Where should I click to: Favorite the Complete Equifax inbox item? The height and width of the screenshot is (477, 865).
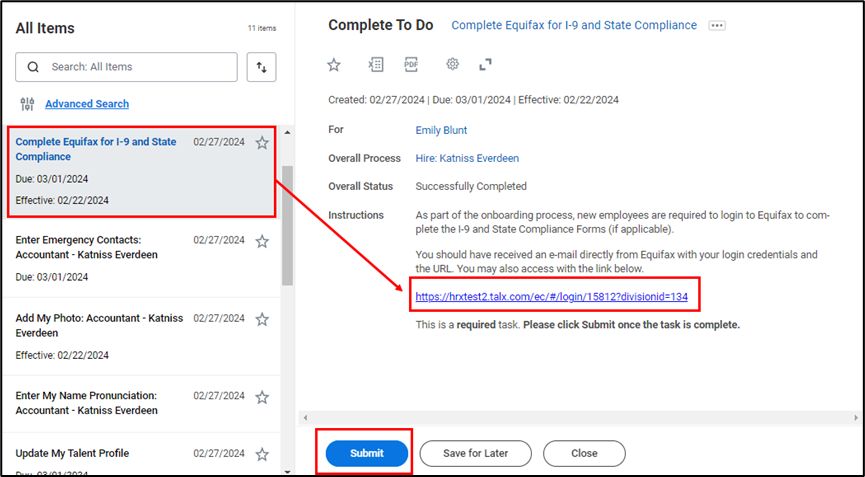(262, 143)
